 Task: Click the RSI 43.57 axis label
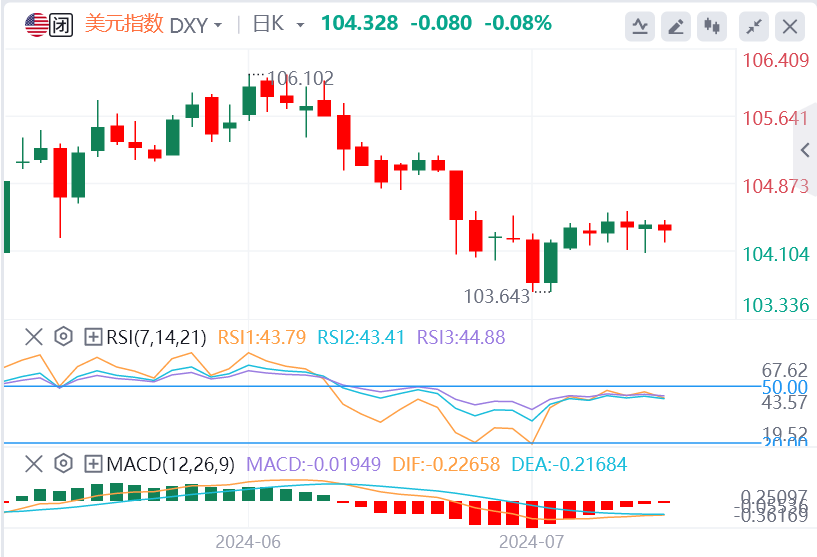click(784, 402)
